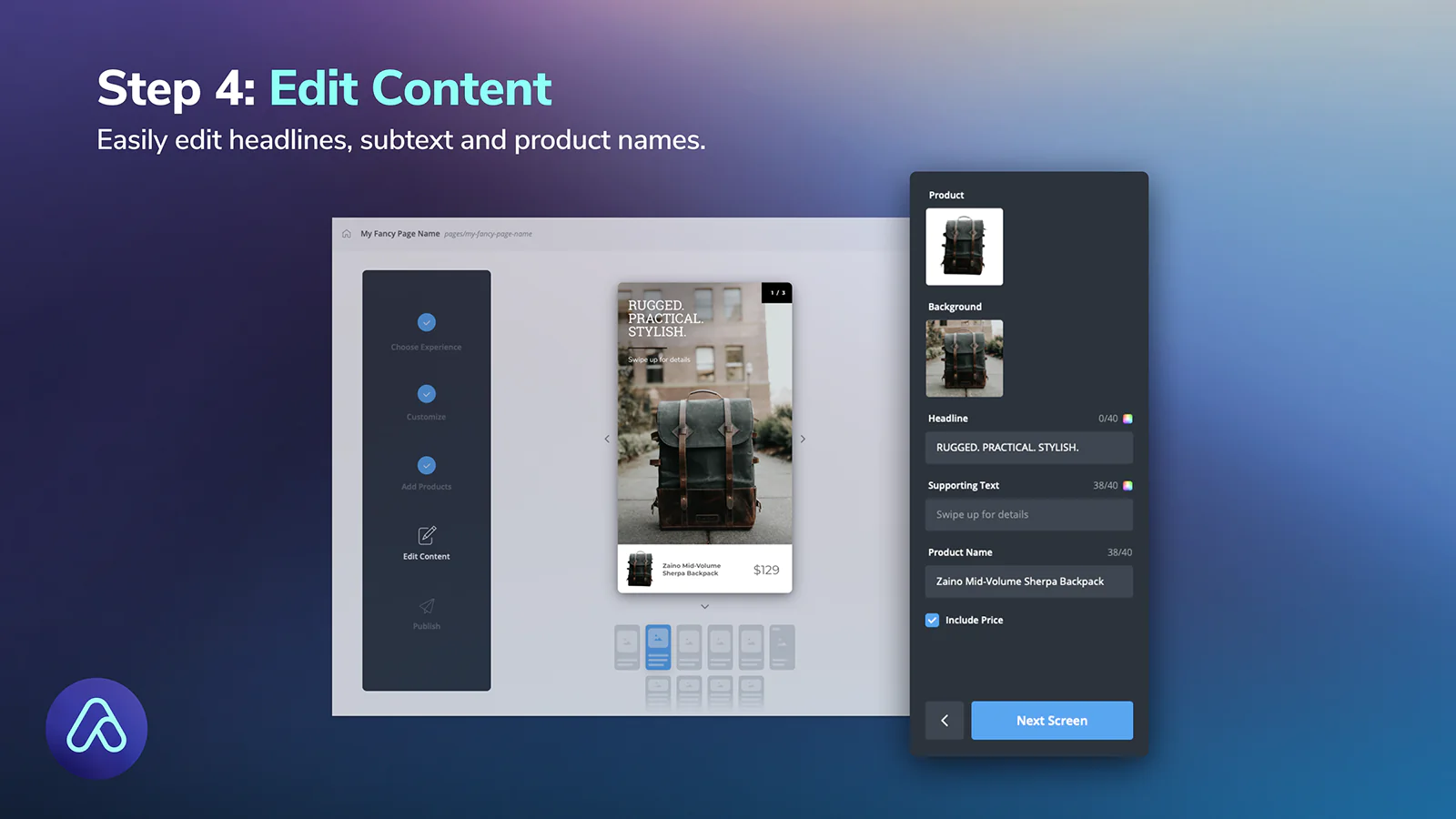
Task: Click the Next Screen button
Action: (1051, 721)
